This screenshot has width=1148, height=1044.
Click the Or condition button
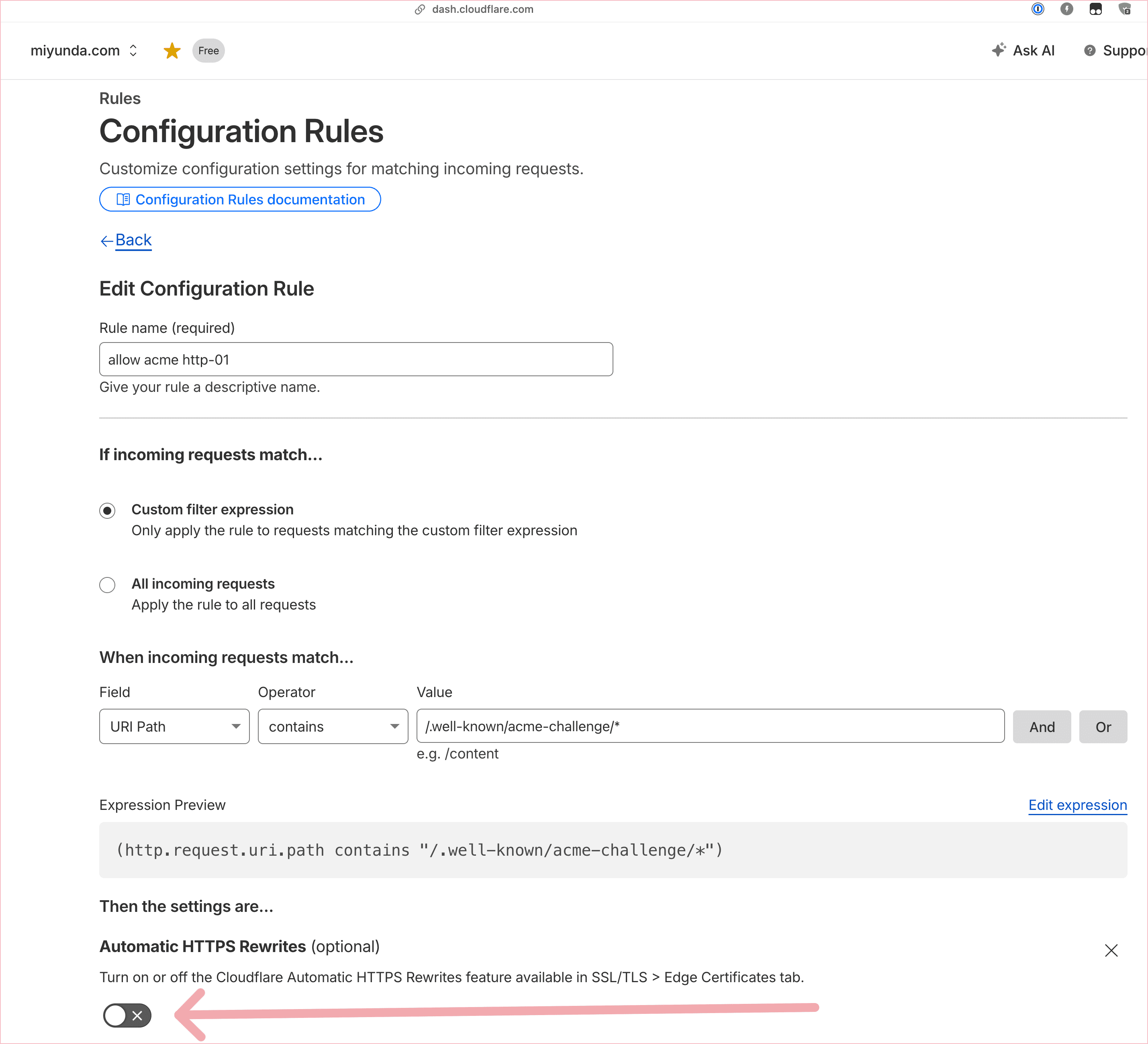(x=1103, y=727)
